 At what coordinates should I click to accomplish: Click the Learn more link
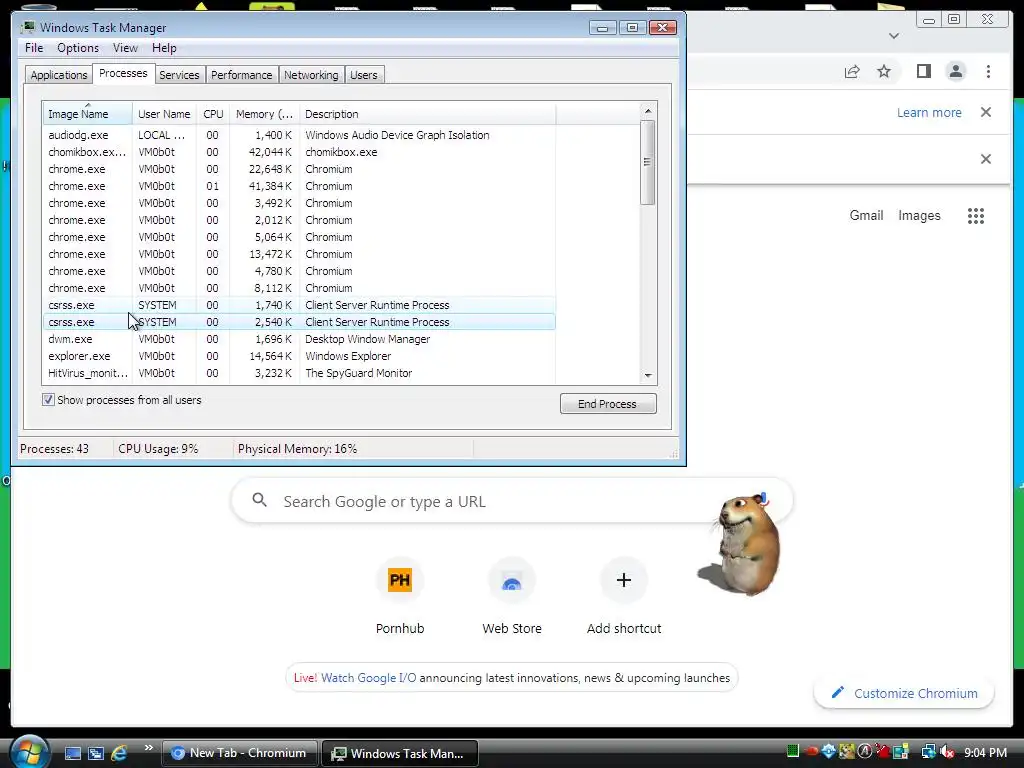929,112
